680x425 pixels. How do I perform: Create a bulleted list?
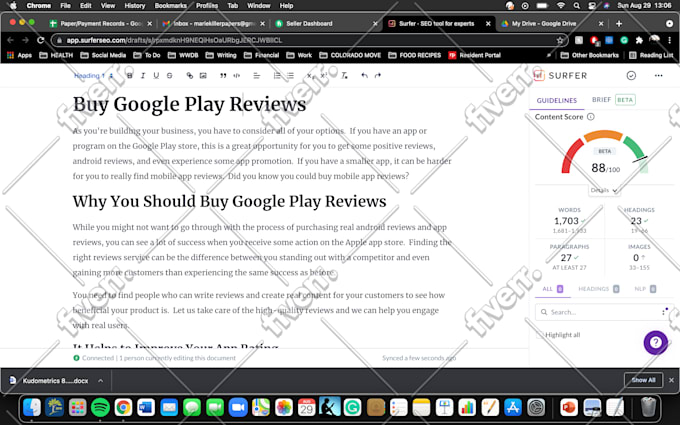tap(290, 75)
